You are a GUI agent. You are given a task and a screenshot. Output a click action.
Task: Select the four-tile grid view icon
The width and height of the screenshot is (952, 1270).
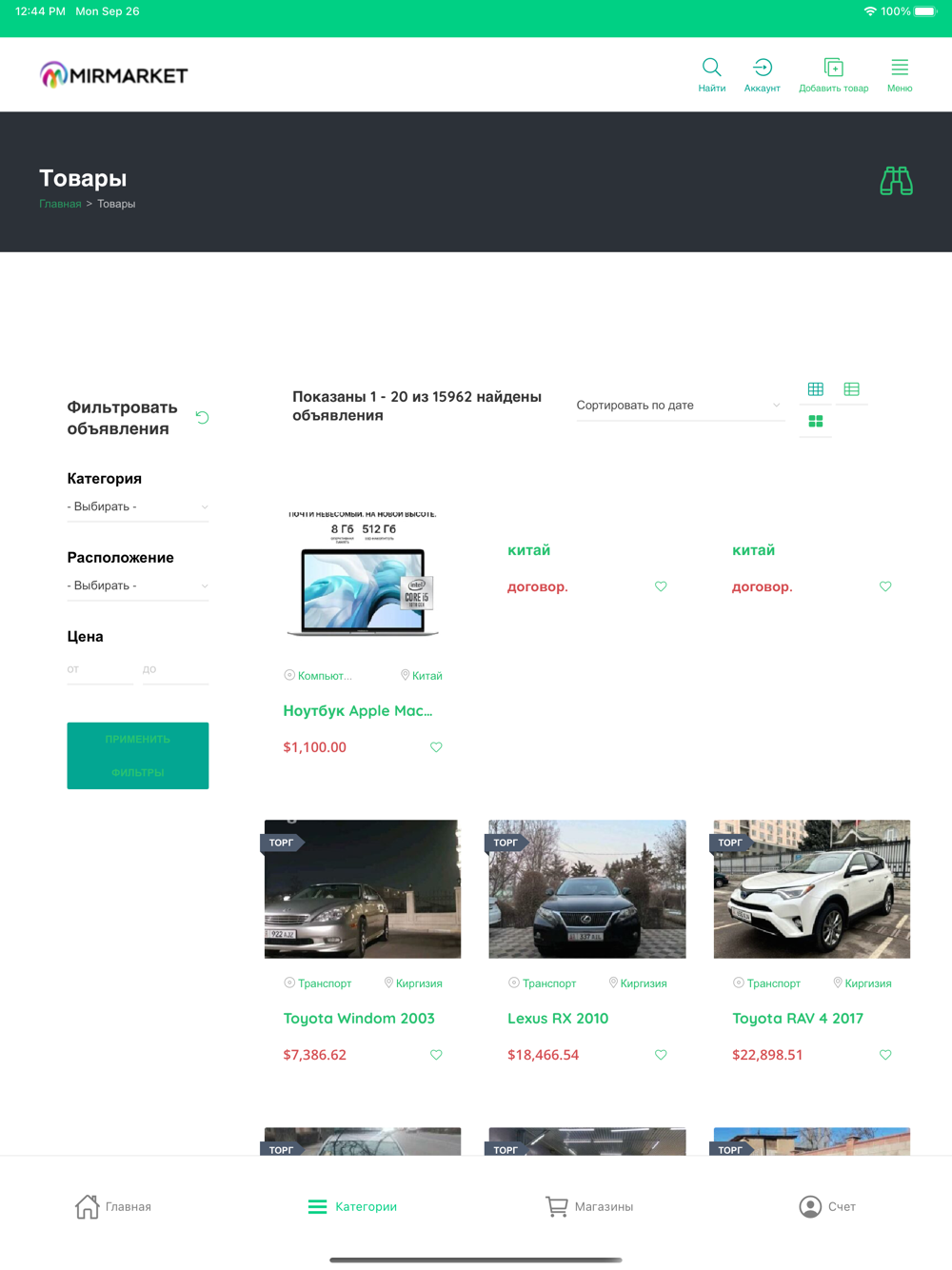816,421
